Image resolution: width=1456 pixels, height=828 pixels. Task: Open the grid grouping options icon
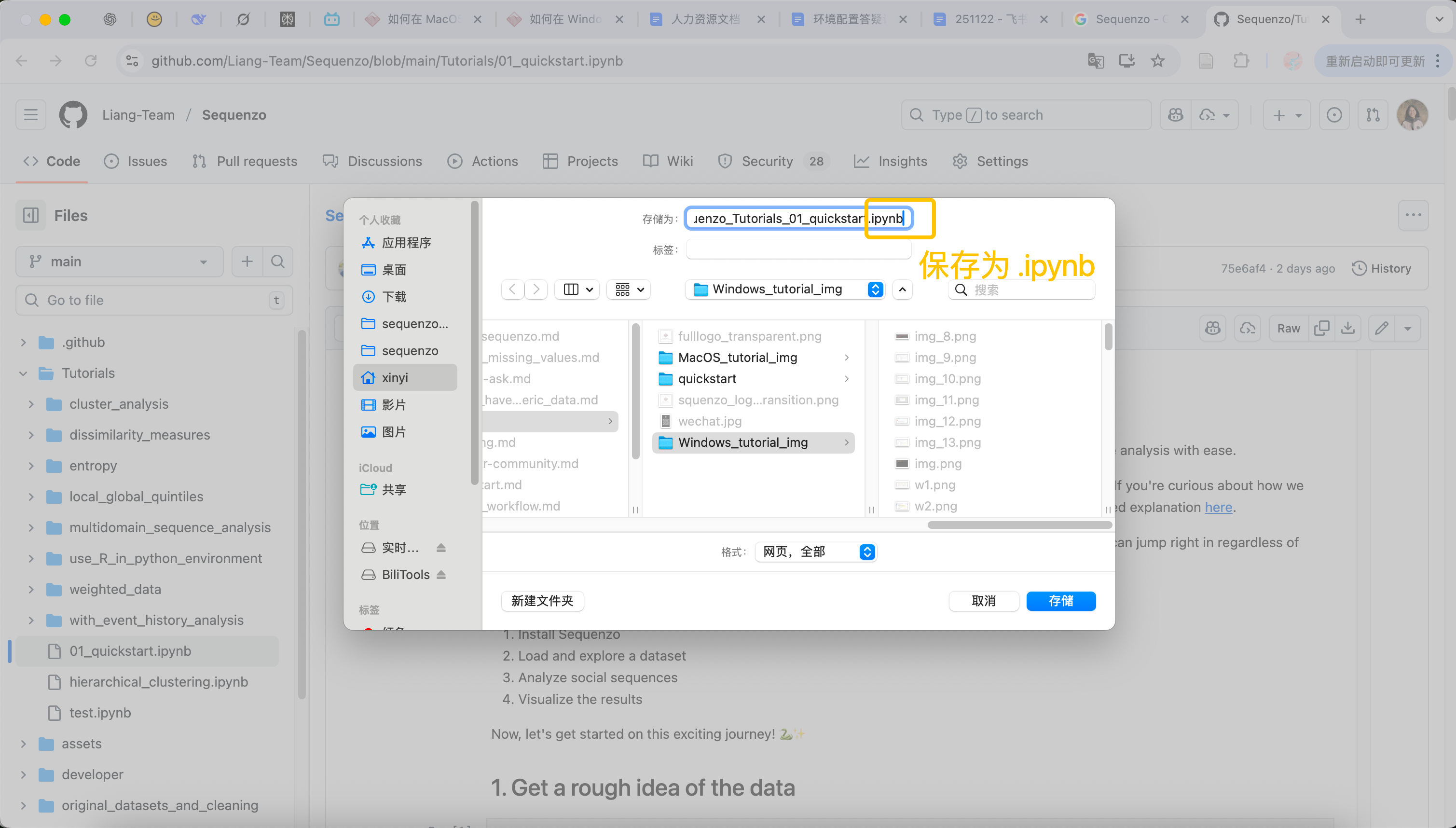(x=629, y=290)
